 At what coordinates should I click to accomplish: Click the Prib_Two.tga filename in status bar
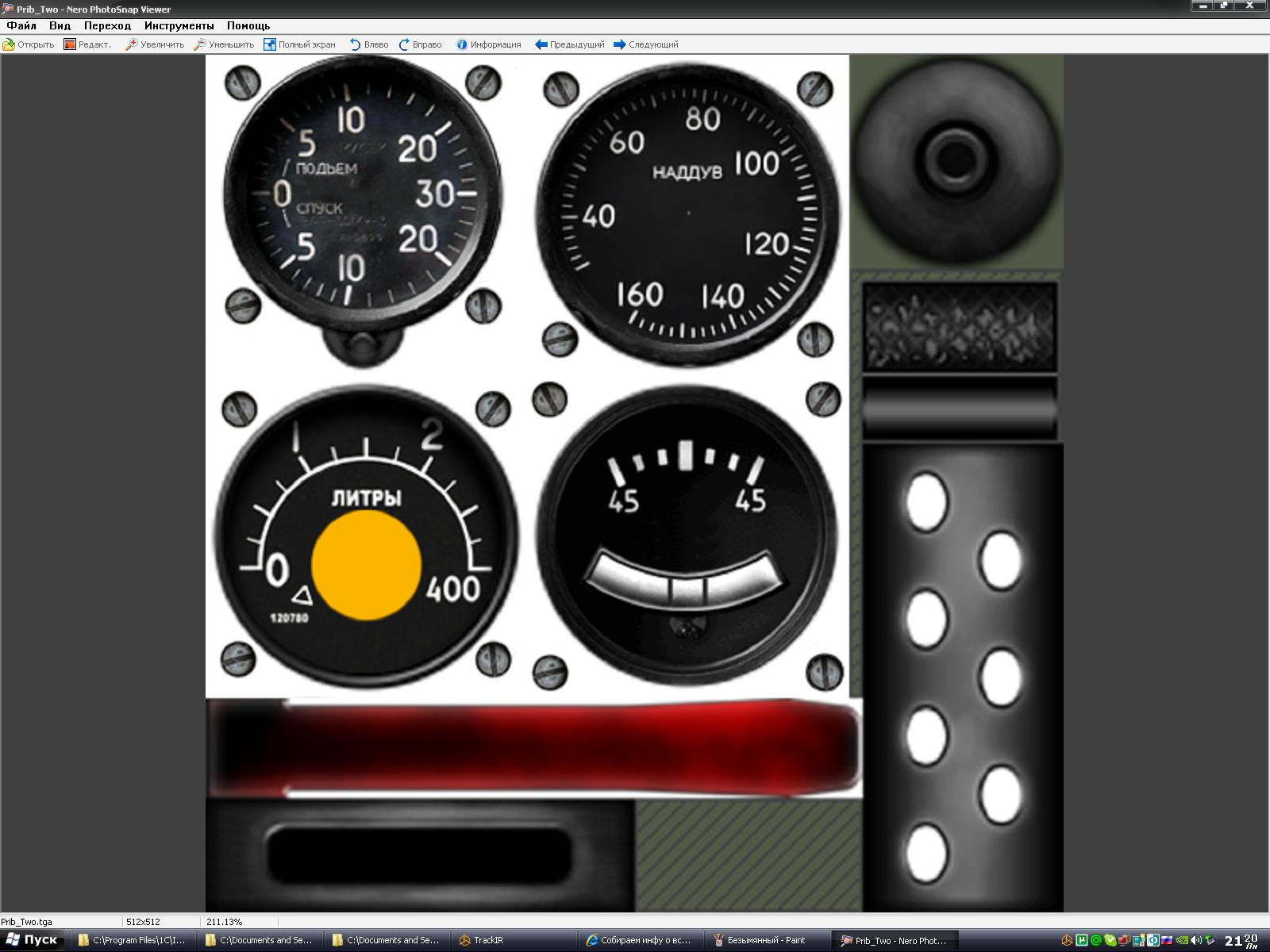coord(27,922)
